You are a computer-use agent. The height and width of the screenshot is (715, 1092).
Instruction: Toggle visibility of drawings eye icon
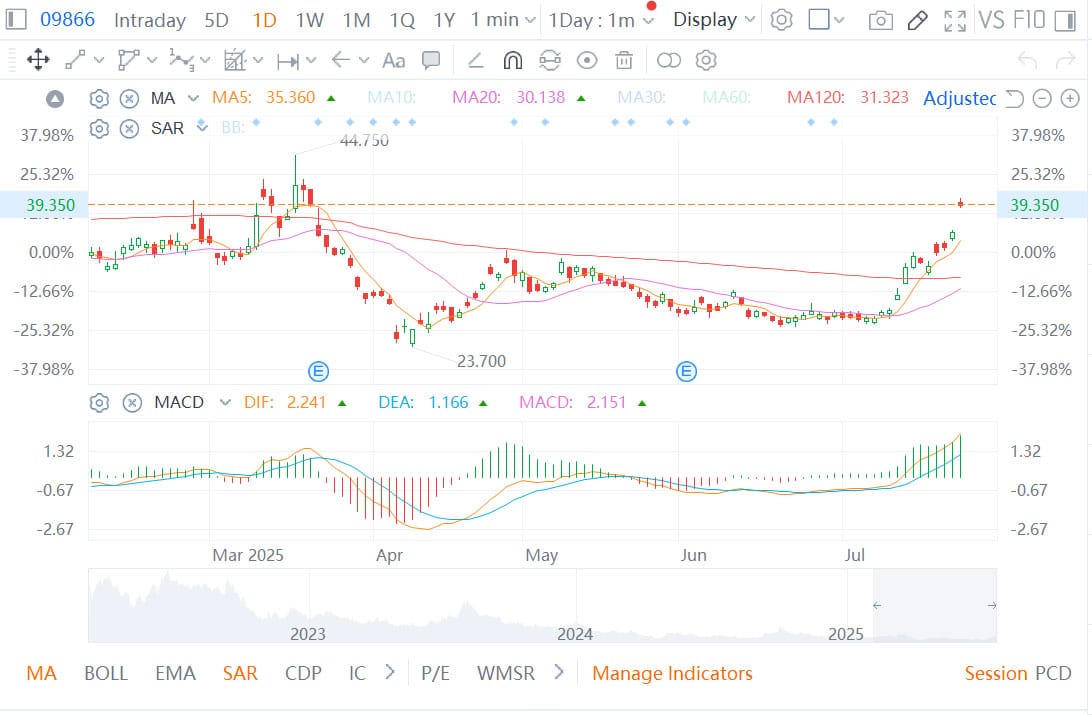point(587,61)
